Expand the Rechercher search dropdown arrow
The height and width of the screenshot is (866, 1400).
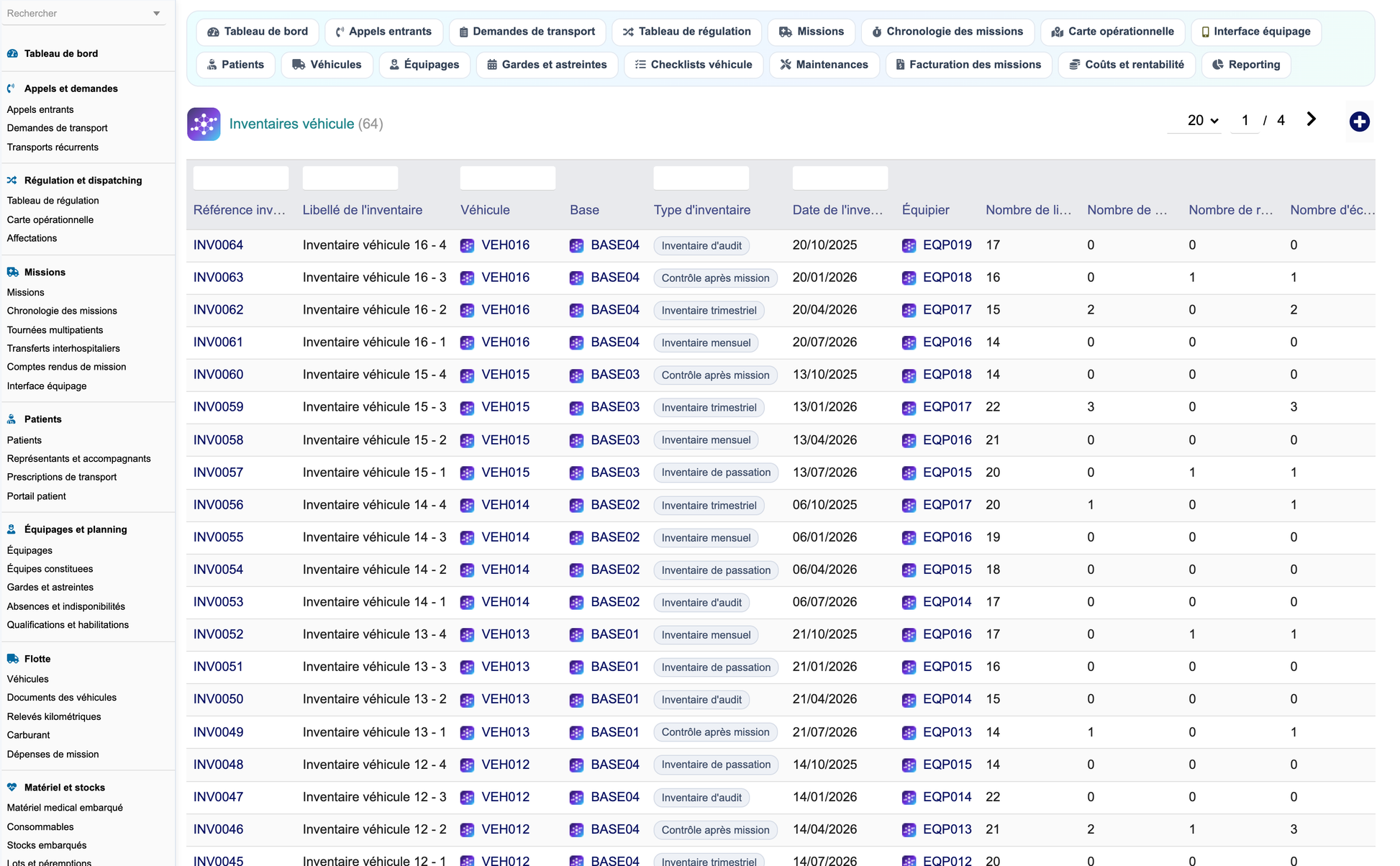tap(157, 14)
